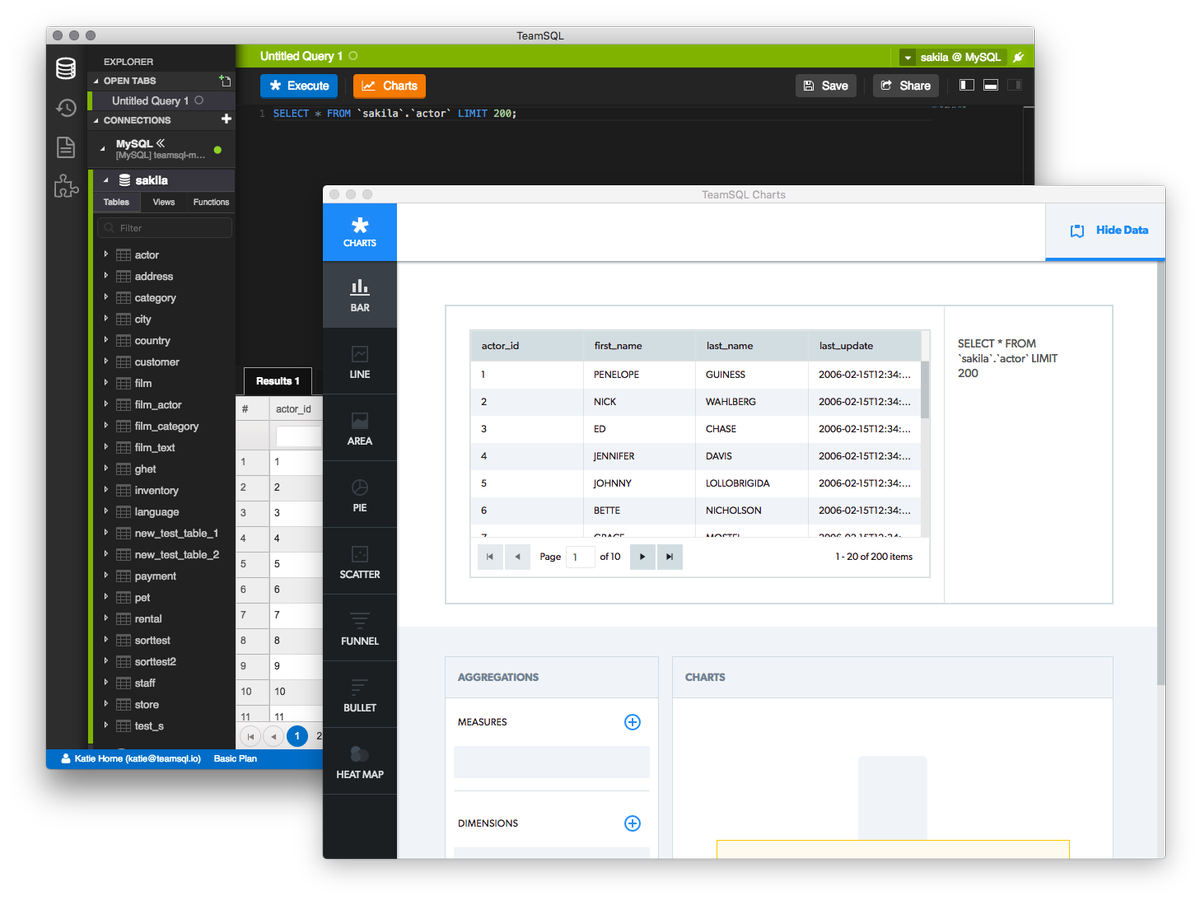Collapse the Open Tabs section
Screen dimensions: 1200x900
click(x=96, y=81)
